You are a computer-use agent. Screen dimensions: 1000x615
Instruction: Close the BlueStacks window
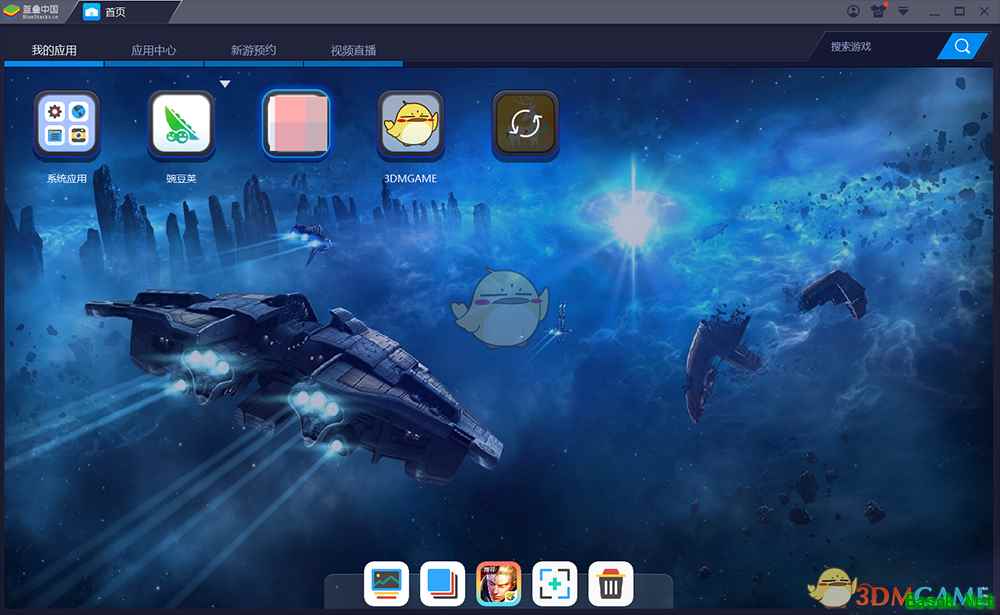984,11
